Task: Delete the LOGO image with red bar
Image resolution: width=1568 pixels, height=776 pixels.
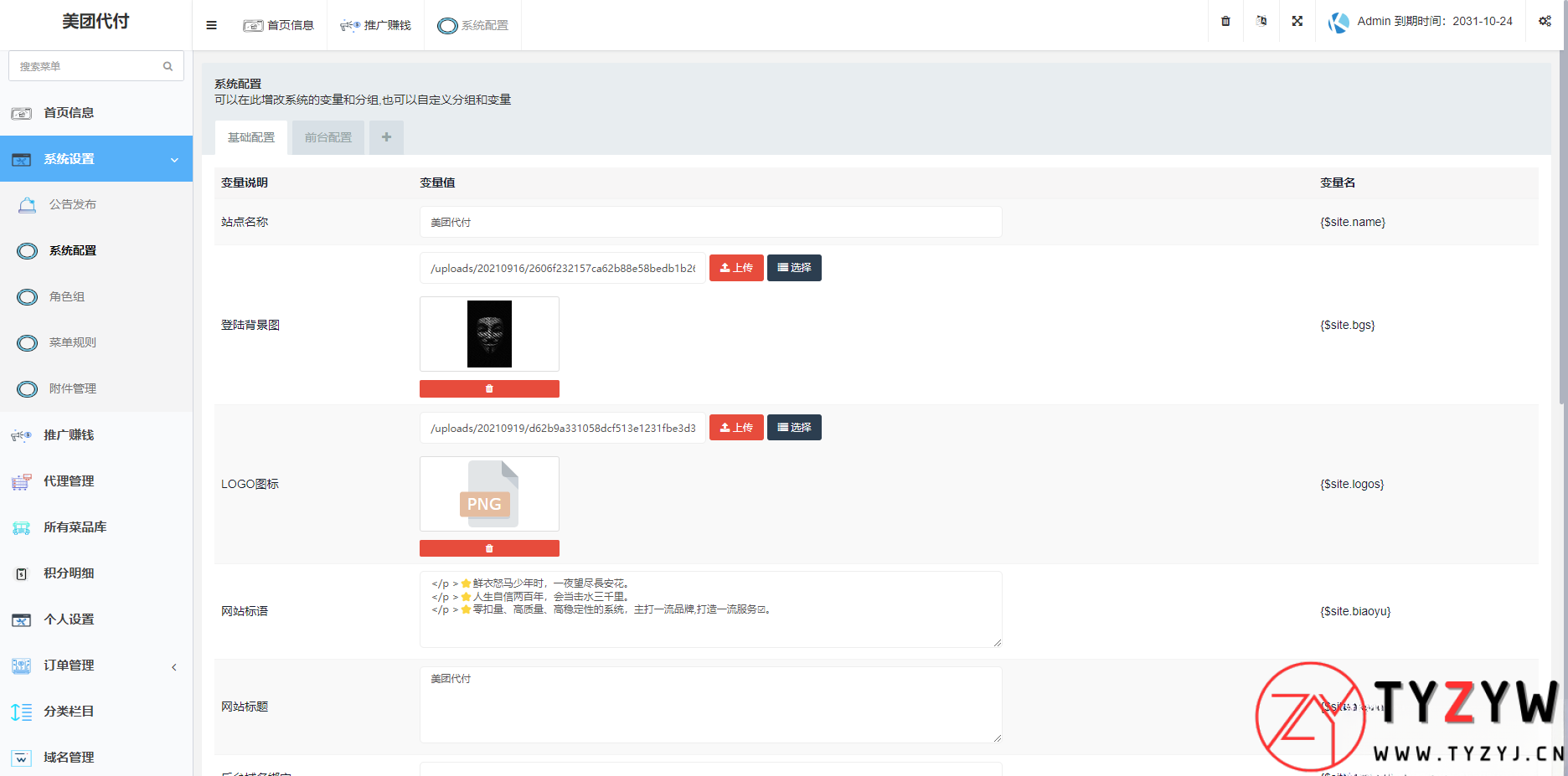Action: [489, 548]
